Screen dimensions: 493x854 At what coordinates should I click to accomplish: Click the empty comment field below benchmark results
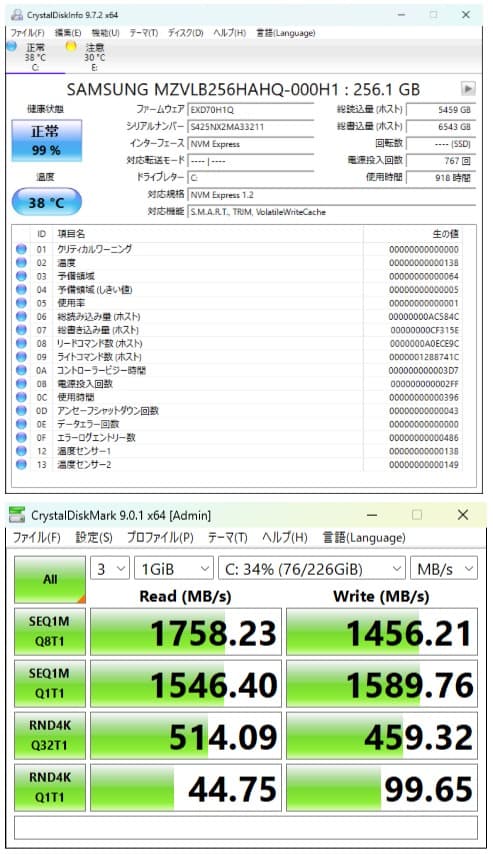coord(246,827)
